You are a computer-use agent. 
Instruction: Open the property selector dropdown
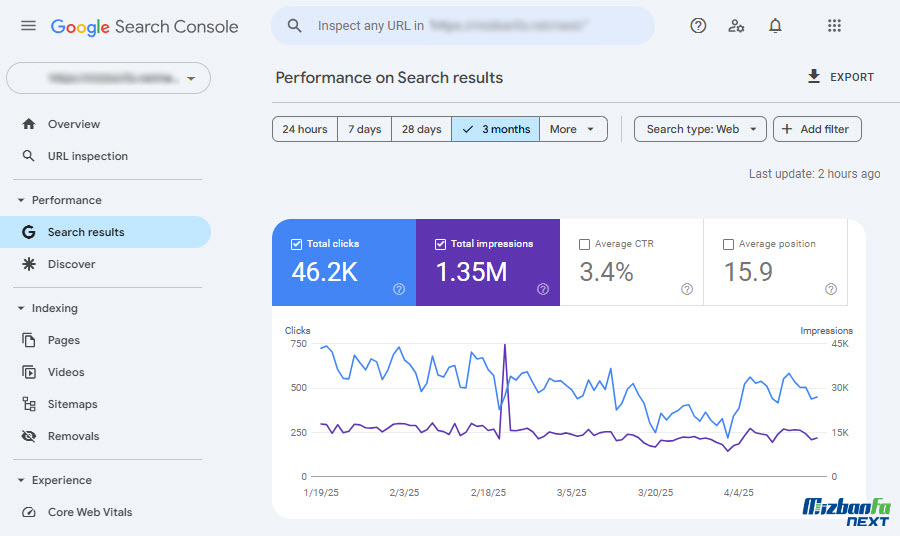click(108, 78)
